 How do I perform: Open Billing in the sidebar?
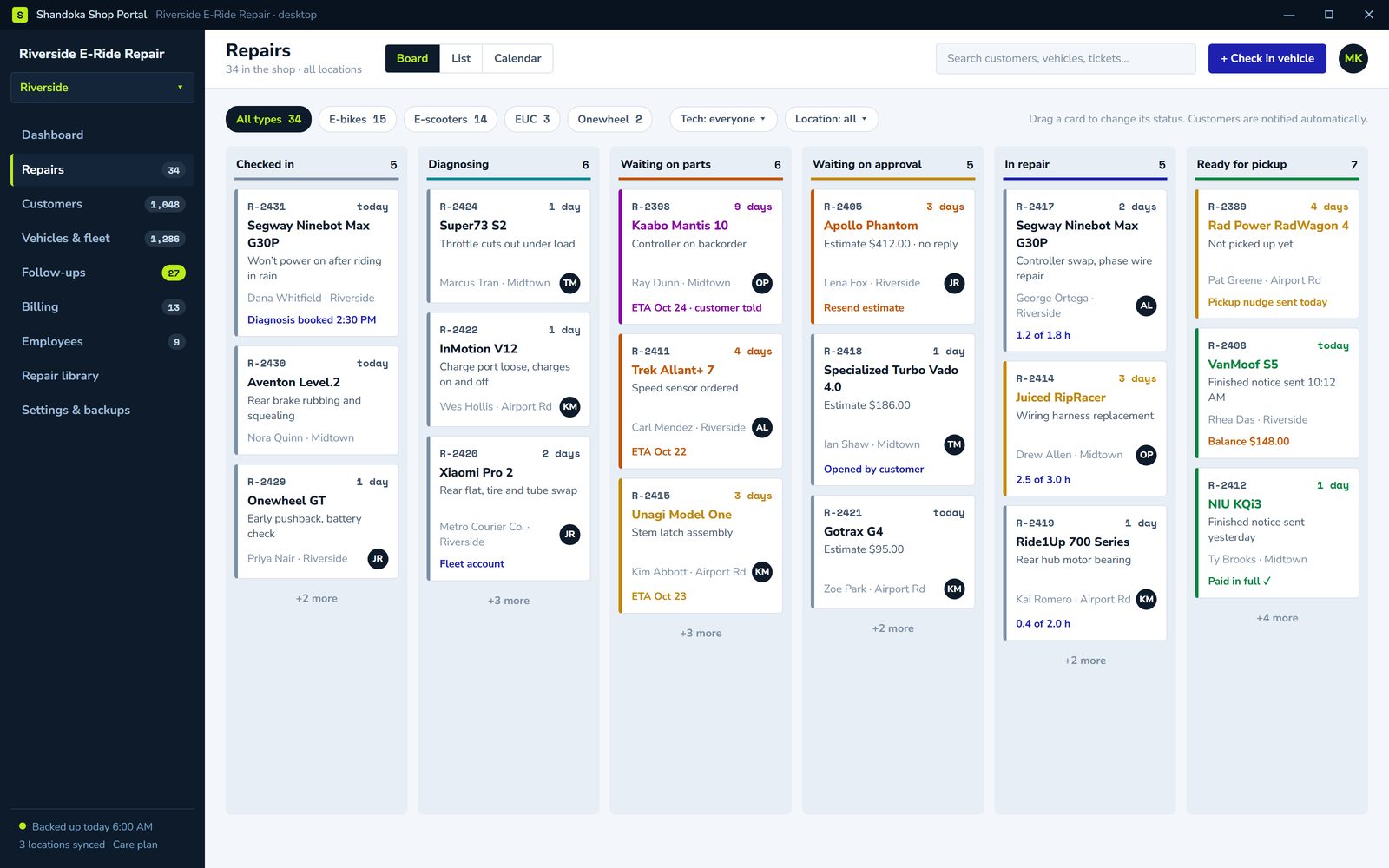(x=102, y=307)
